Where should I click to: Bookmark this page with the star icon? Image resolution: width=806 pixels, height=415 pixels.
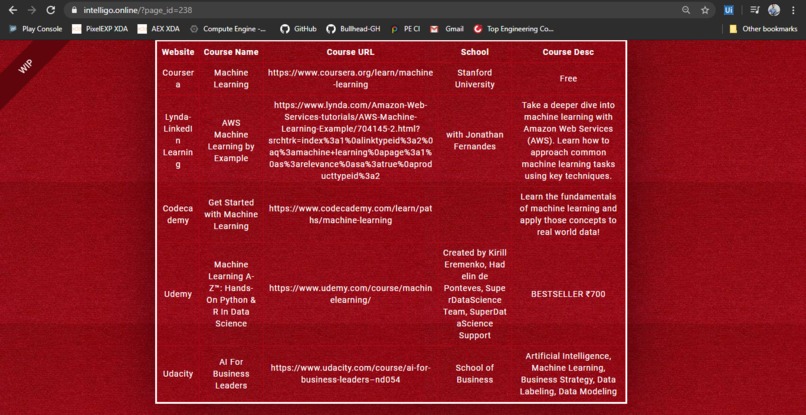705,10
